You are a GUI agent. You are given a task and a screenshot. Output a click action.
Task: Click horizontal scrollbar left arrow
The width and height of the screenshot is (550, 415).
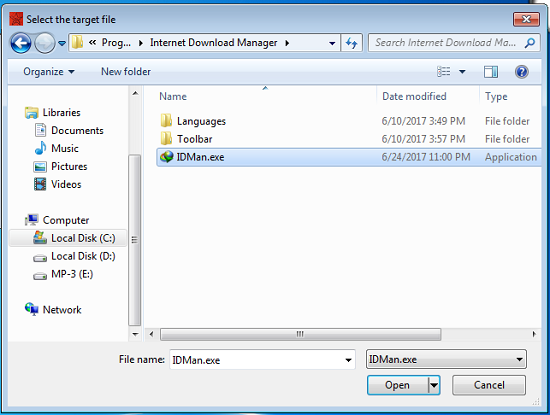152,334
